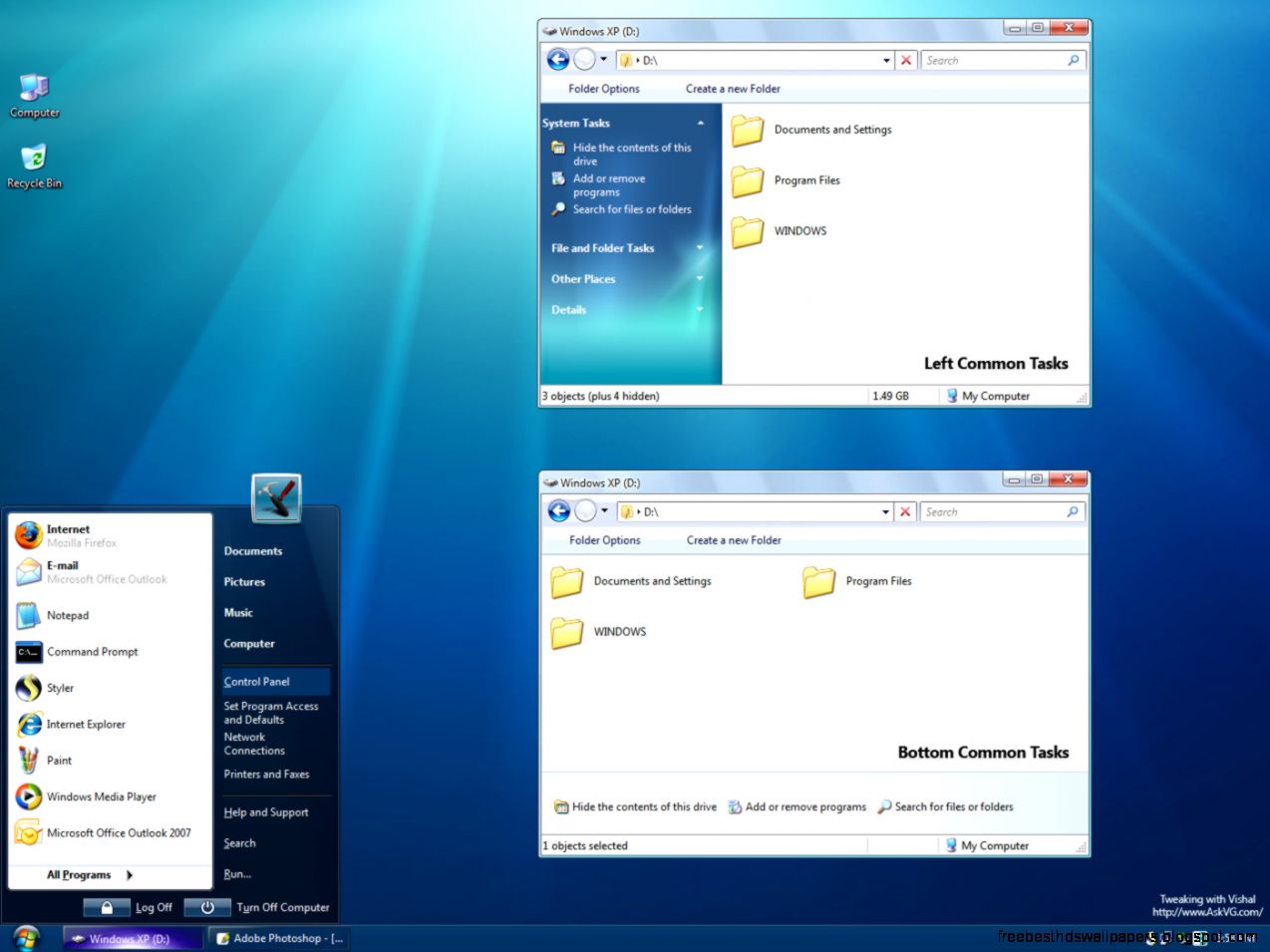Click red X stop button in top window
This screenshot has height=952, width=1270.
click(x=905, y=60)
